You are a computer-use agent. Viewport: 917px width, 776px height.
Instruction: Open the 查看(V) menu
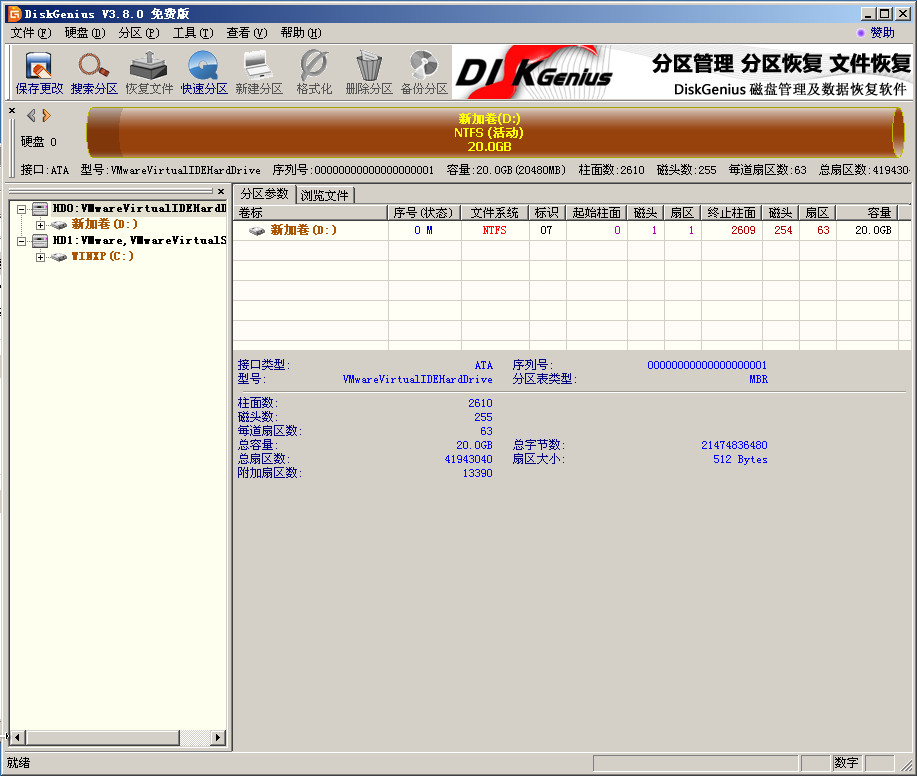coord(247,33)
